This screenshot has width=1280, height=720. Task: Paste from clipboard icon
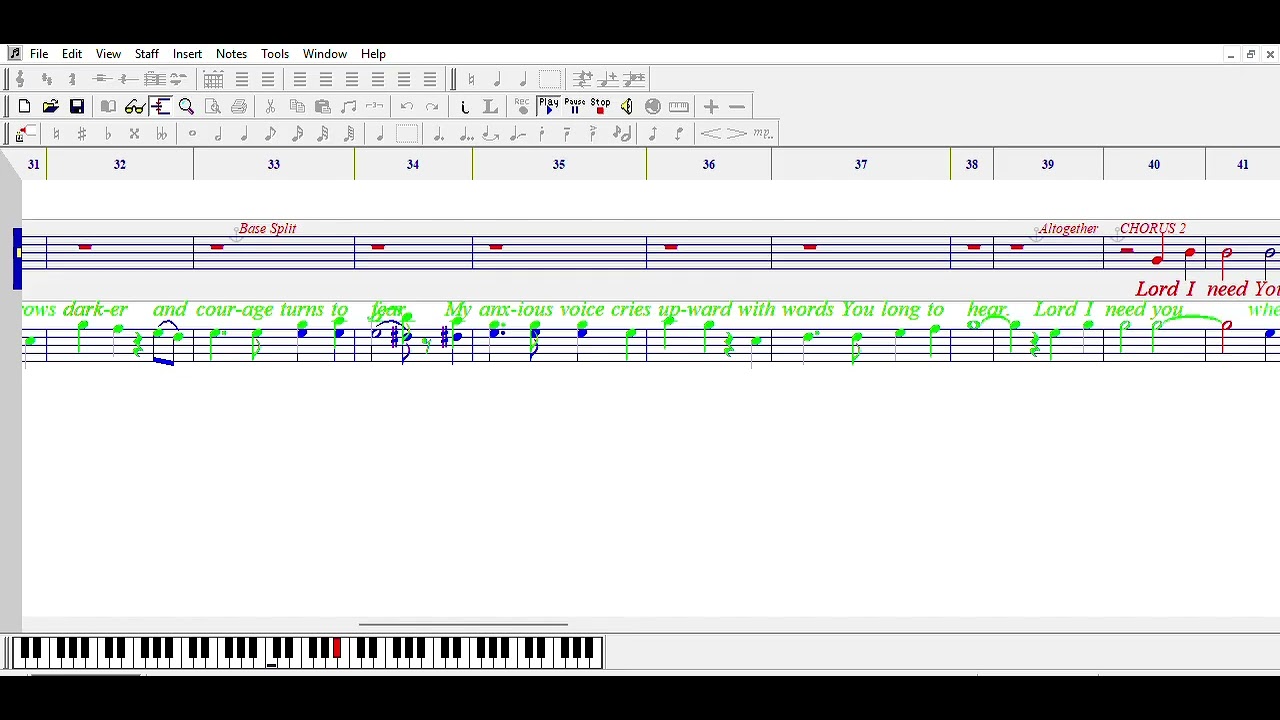[323, 106]
